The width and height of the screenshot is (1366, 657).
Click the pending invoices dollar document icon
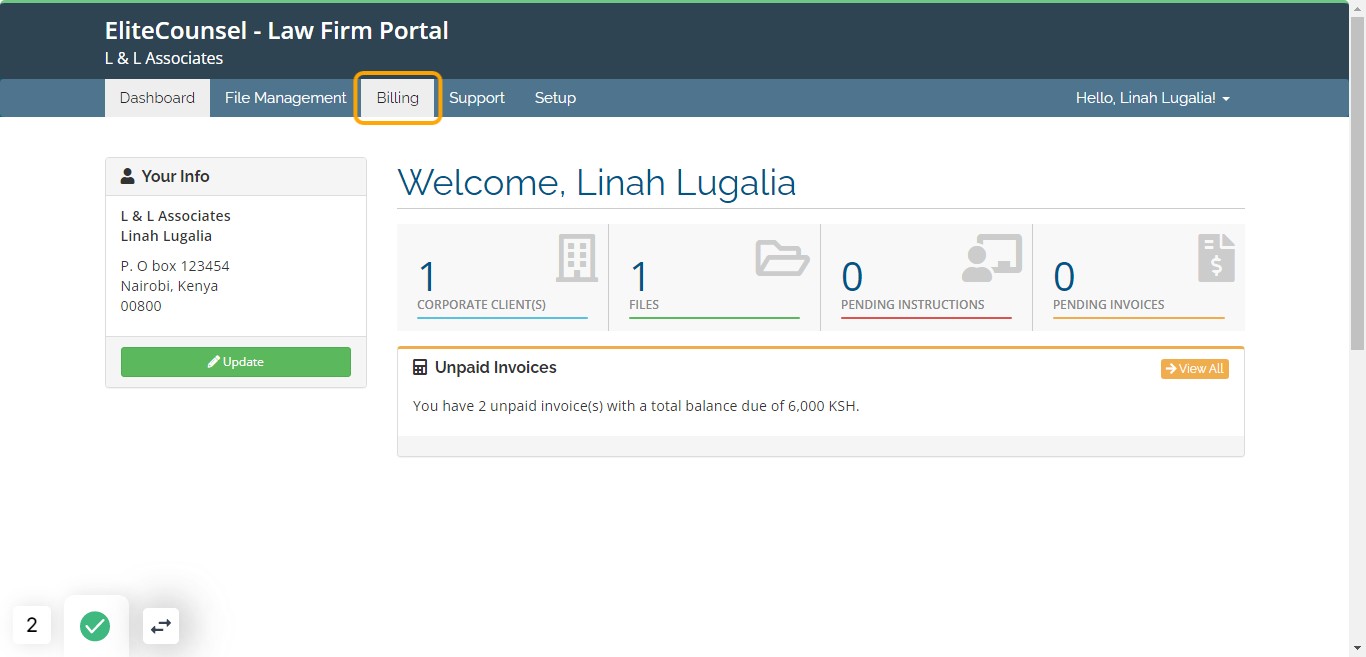point(1216,258)
